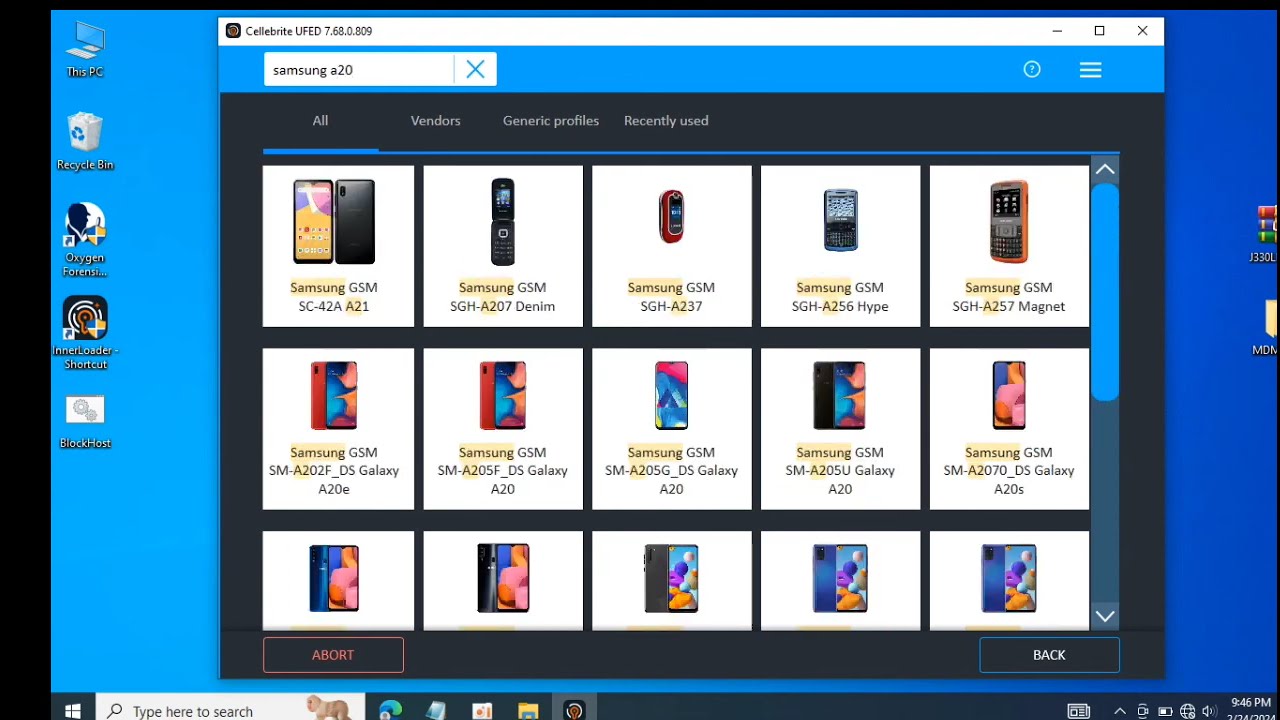Screen dimensions: 1280x720
Task: Open BlockHost desktop icon
Action: [x=85, y=421]
